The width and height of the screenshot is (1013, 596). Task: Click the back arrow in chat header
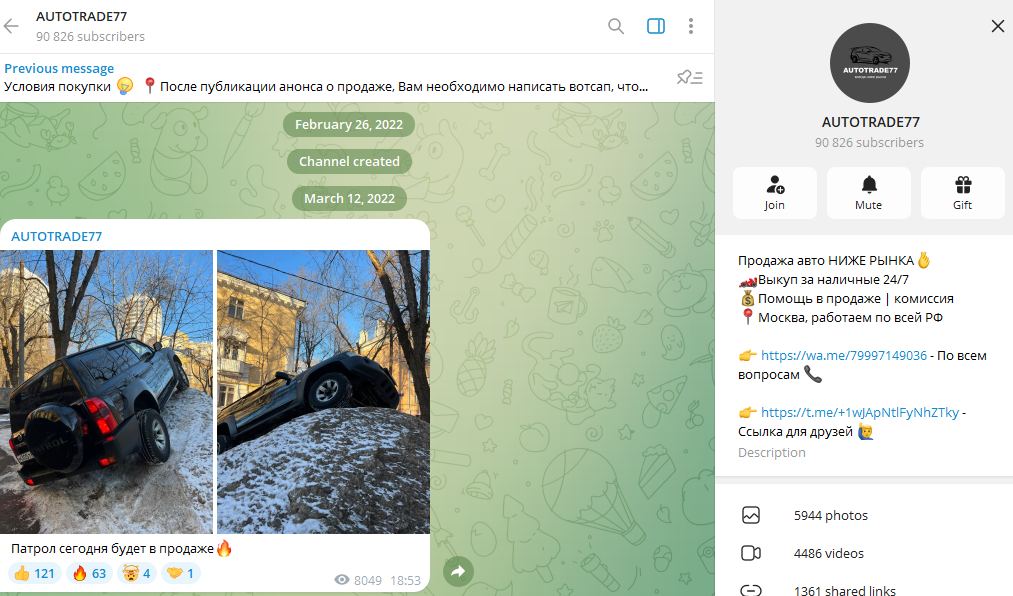[x=12, y=26]
